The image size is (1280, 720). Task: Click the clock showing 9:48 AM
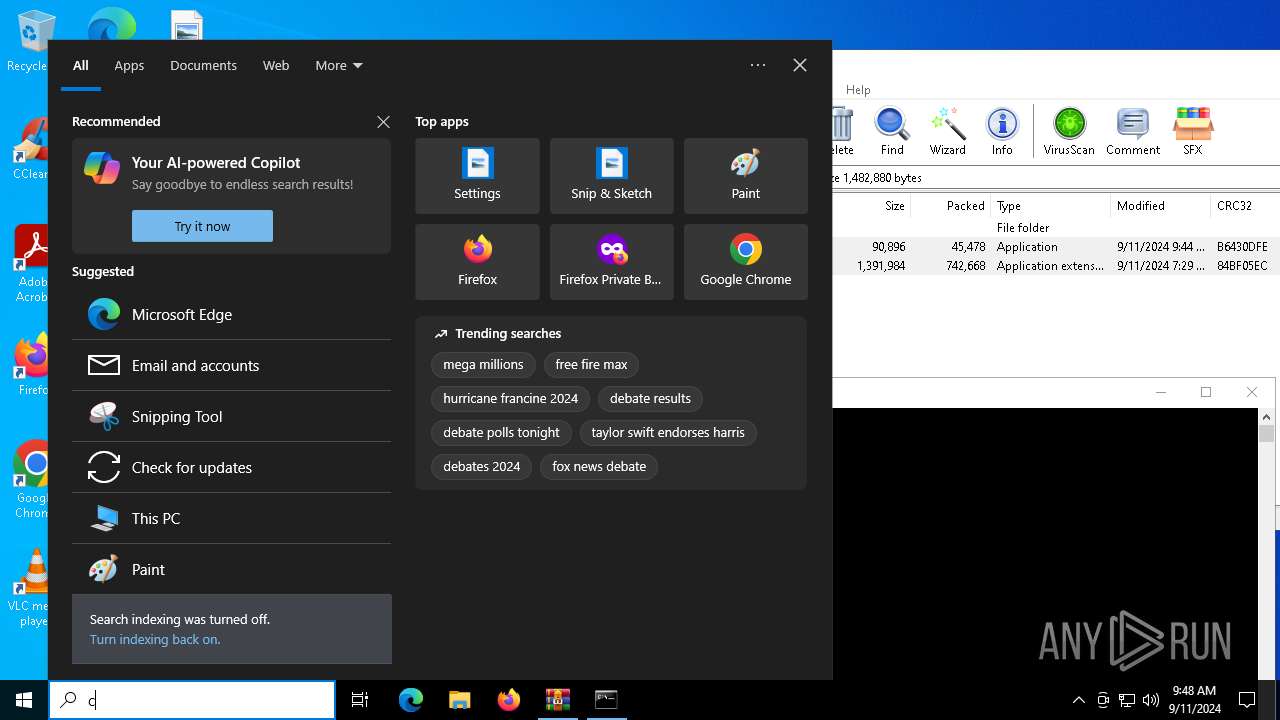click(1195, 700)
